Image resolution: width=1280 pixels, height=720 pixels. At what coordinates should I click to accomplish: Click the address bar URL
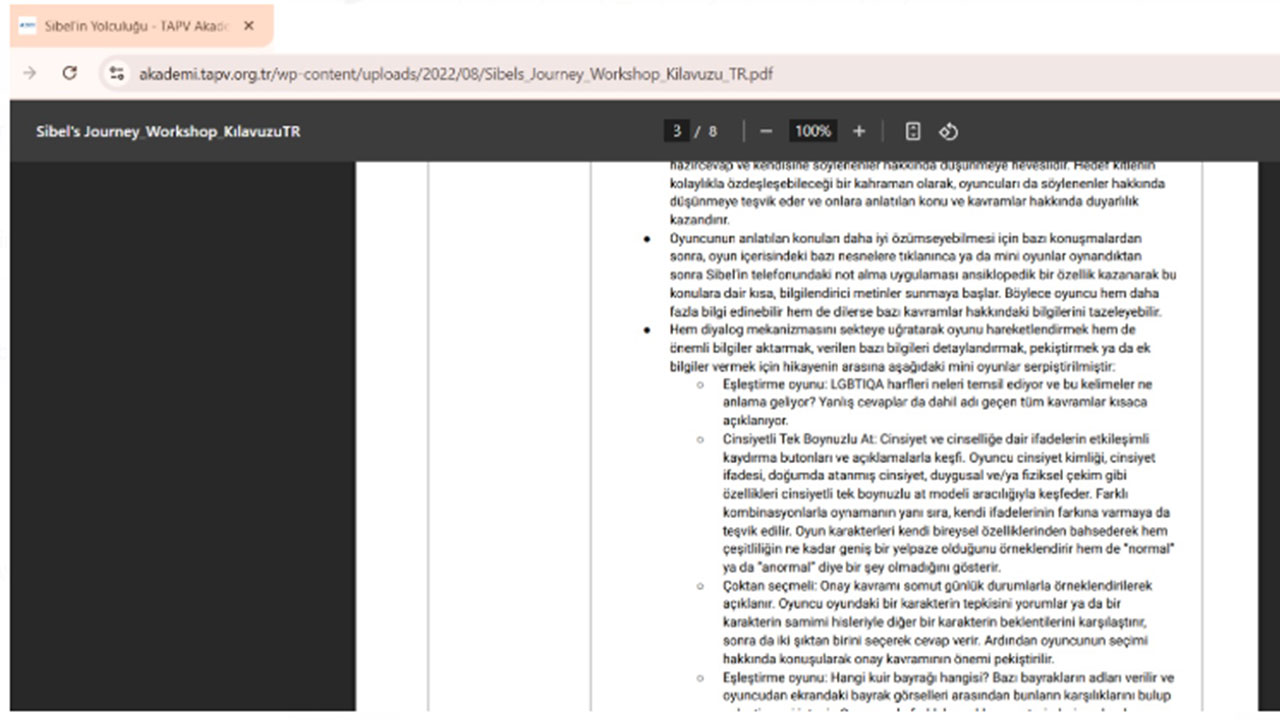(455, 74)
